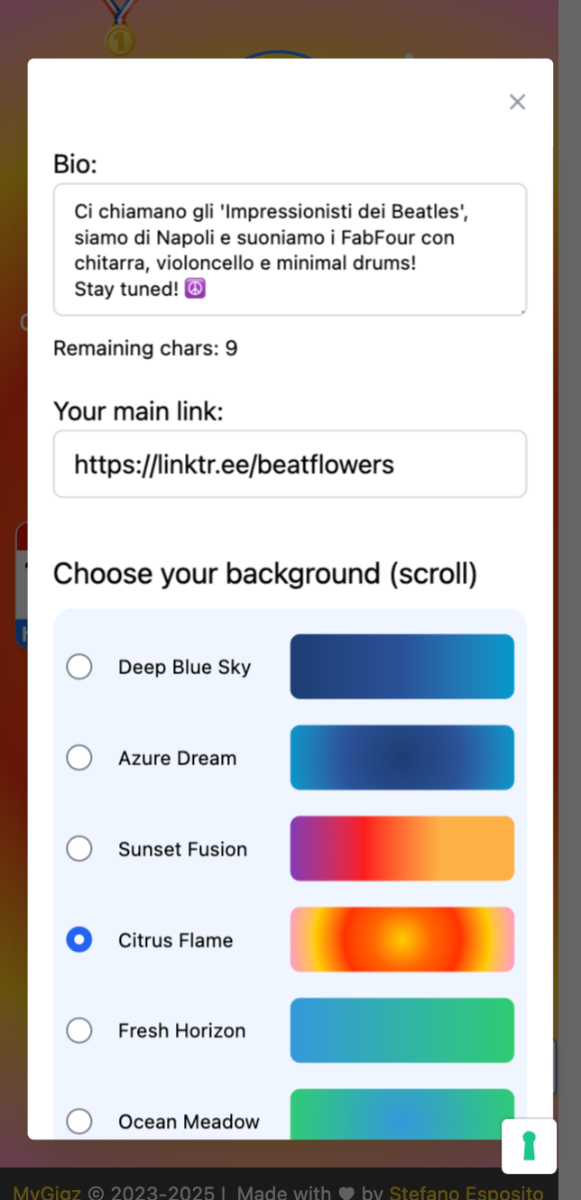This screenshot has height=1200, width=581.
Task: Click the Azure Dream gradient swatch
Action: pyautogui.click(x=402, y=757)
